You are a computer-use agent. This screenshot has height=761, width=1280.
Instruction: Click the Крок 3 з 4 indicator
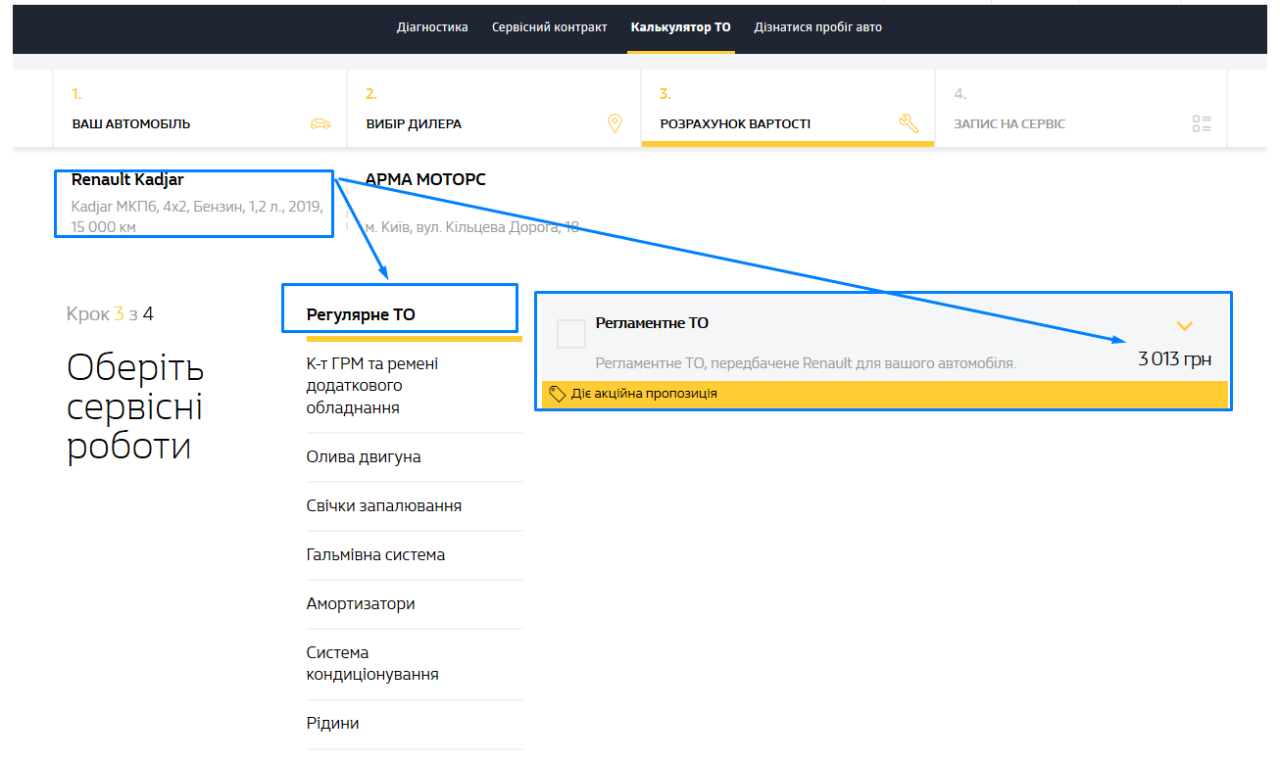pyautogui.click(x=110, y=314)
